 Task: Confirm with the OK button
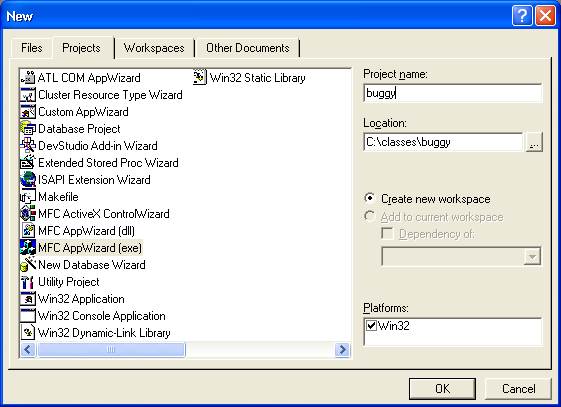point(442,389)
